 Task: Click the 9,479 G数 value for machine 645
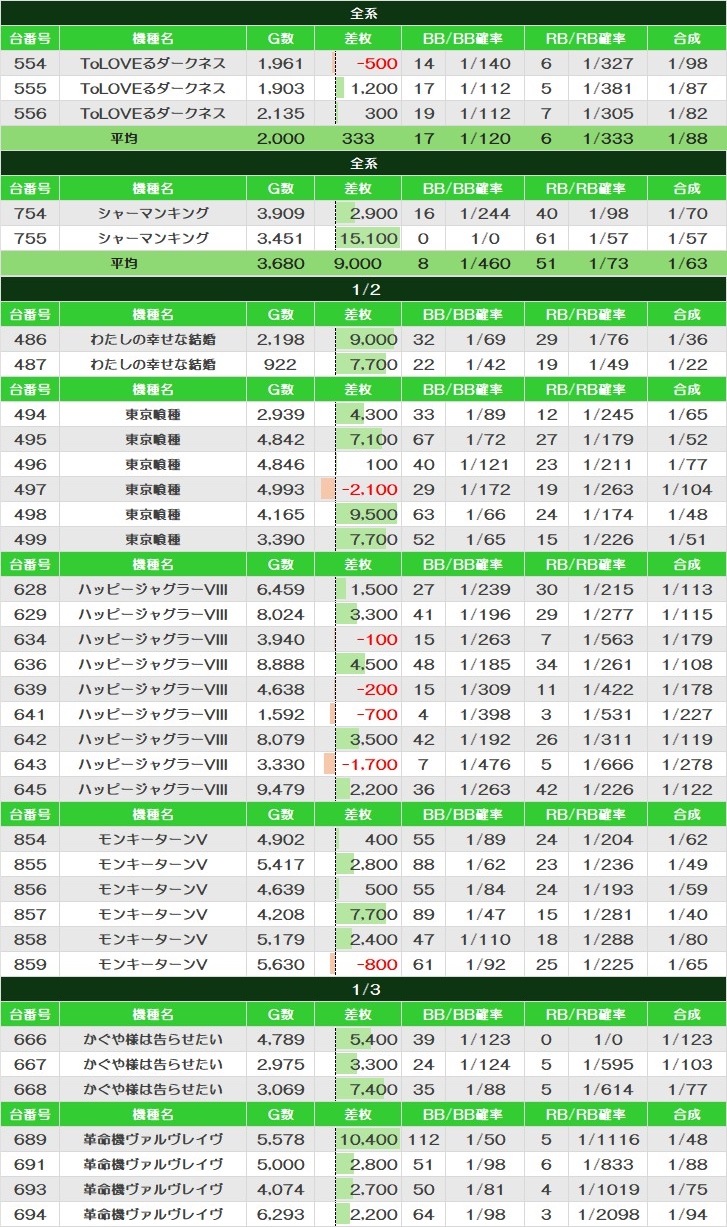click(x=281, y=789)
